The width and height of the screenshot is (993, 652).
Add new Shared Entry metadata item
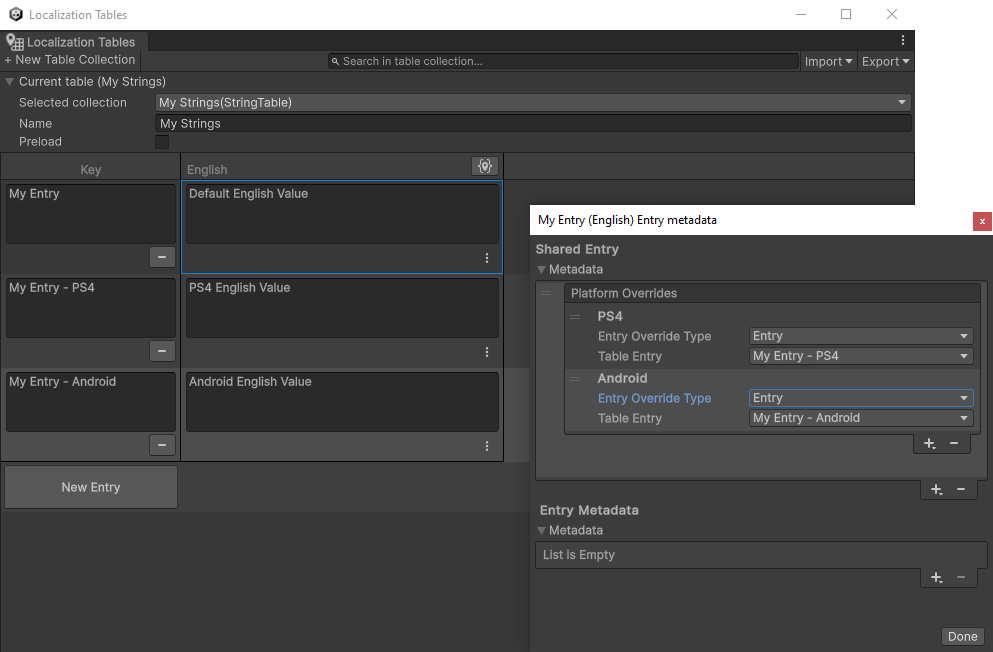[x=936, y=489]
